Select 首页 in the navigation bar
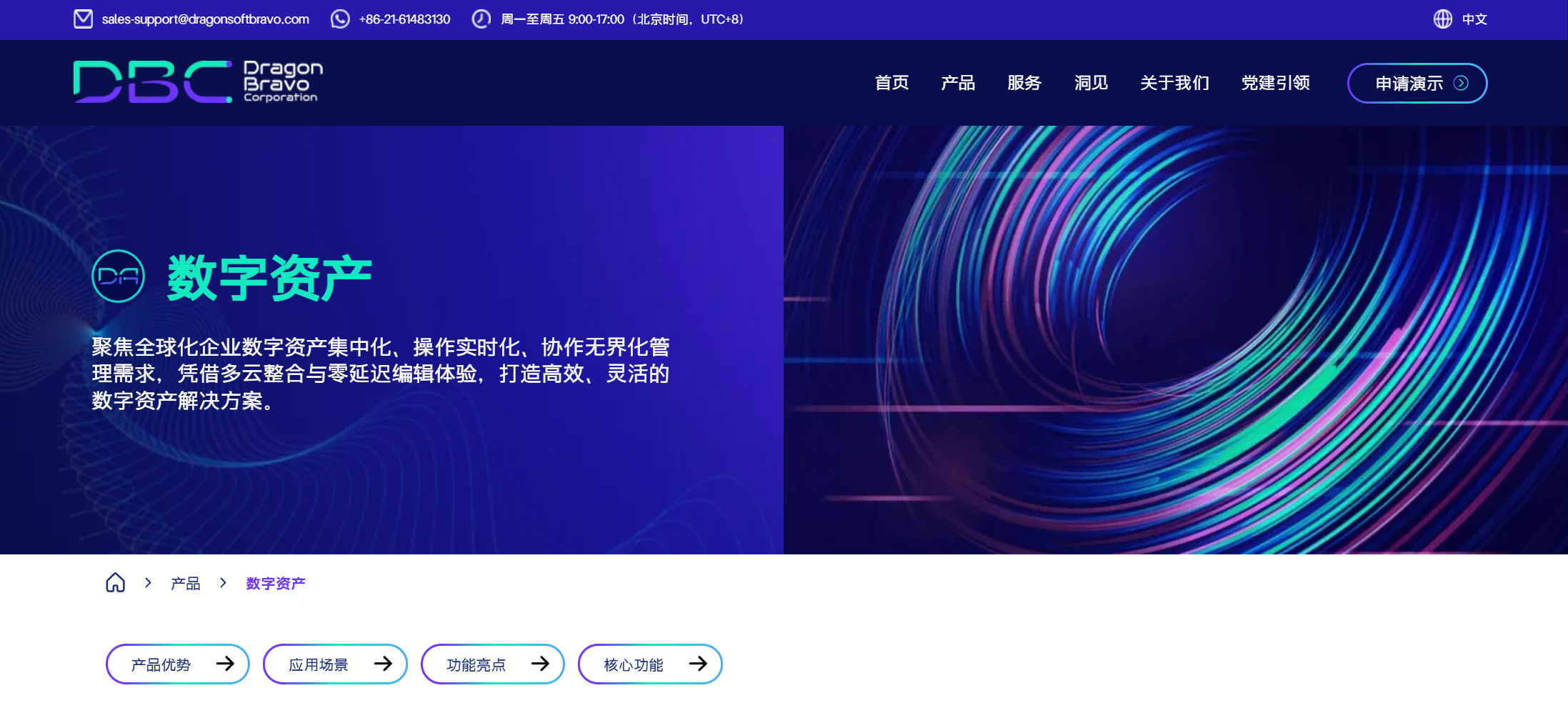Screen dimensions: 1568x708 pos(892,83)
